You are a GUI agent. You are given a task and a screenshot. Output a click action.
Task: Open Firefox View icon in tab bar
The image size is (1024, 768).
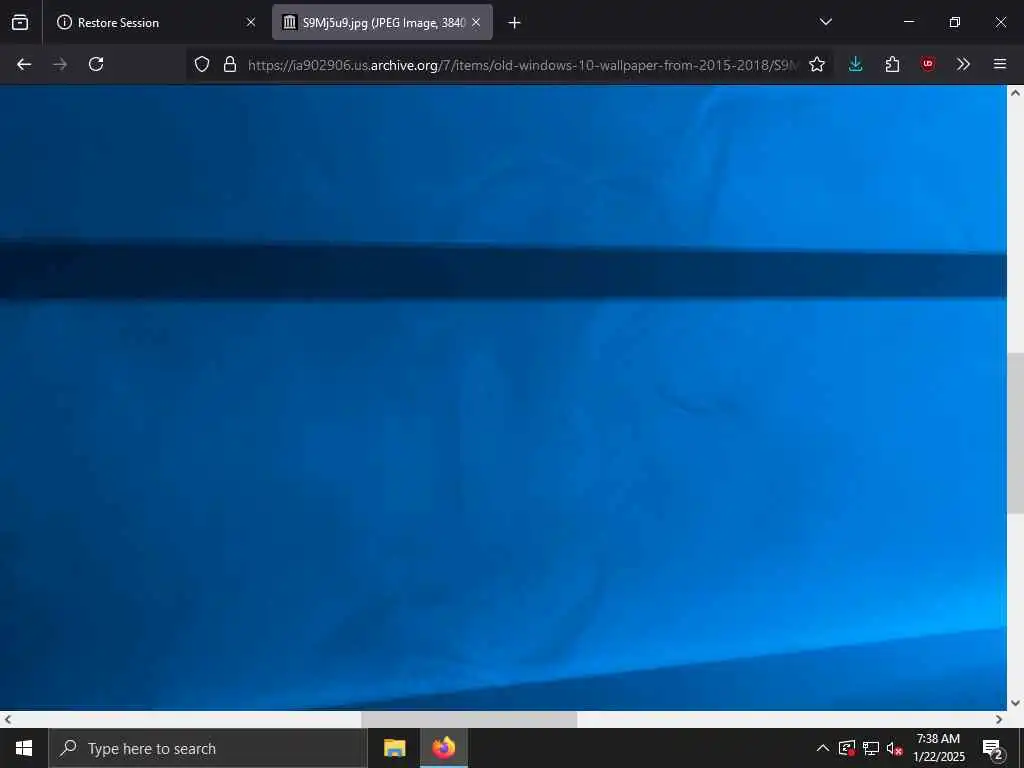pos(20,23)
